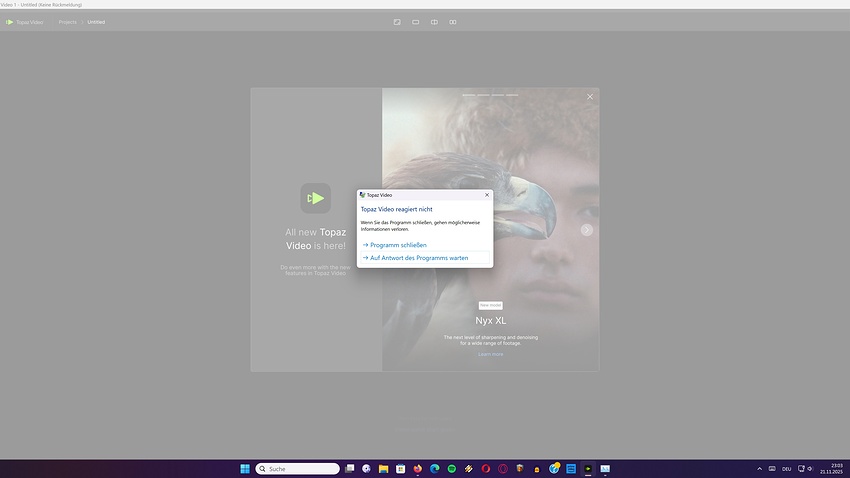Go to next welcome slide arrow
Viewport: 850px width, 478px height.
pos(587,230)
